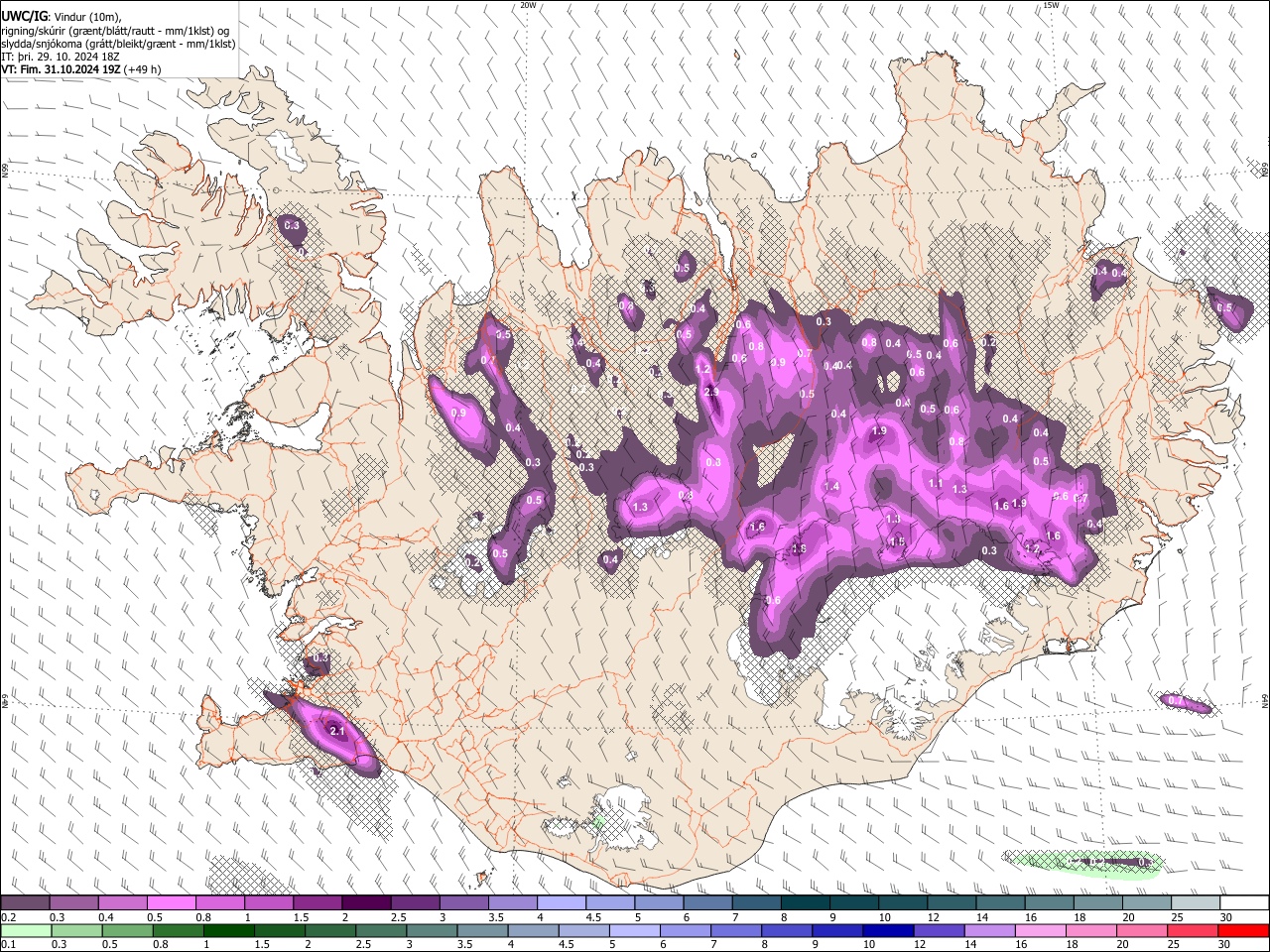Click the dark teal legend swatch at 8
Image resolution: width=1270 pixels, height=952 pixels.
(x=806, y=903)
